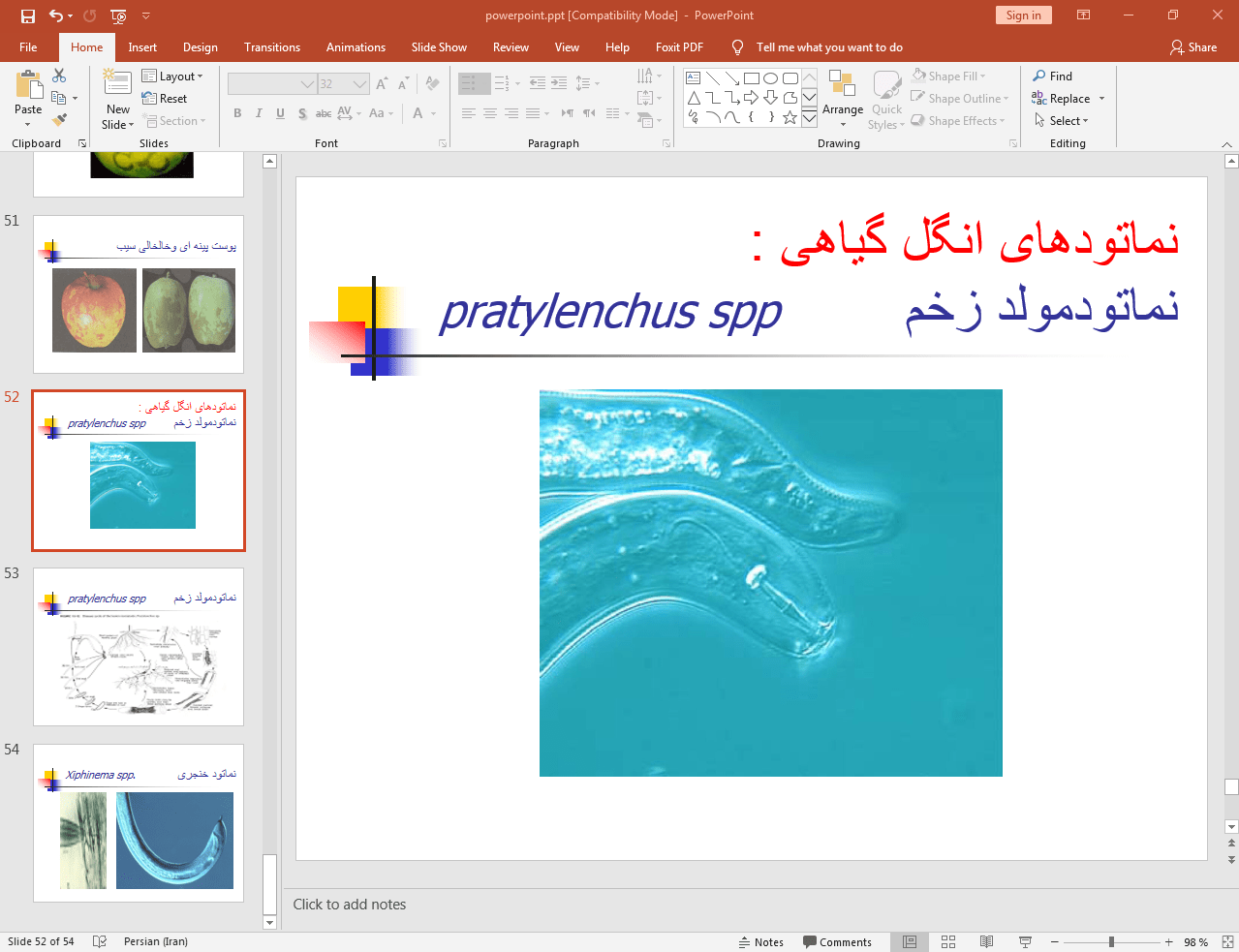The height and width of the screenshot is (952, 1239).
Task: Adjust the zoom slider handle
Action: (1112, 942)
